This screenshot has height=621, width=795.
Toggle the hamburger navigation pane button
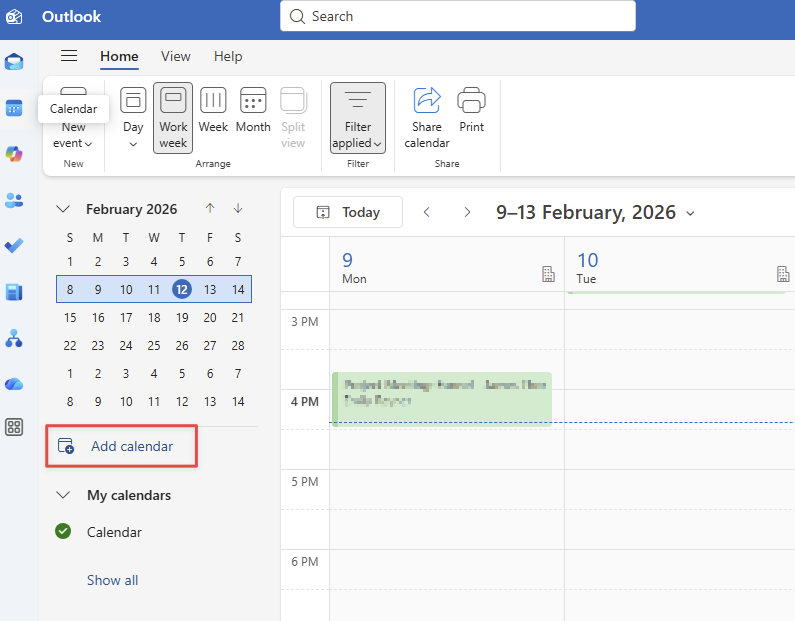pyautogui.click(x=69, y=56)
